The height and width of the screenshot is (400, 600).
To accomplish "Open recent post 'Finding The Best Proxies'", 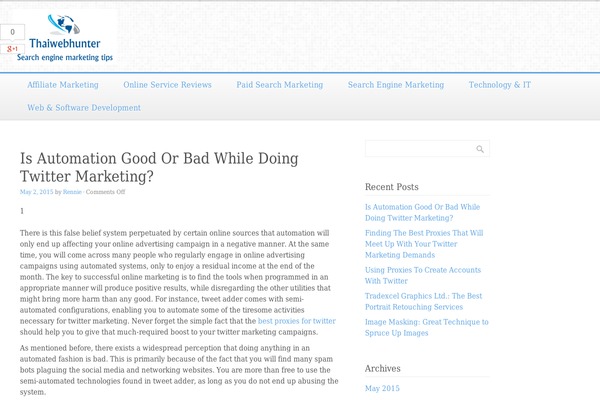I will coord(424,244).
